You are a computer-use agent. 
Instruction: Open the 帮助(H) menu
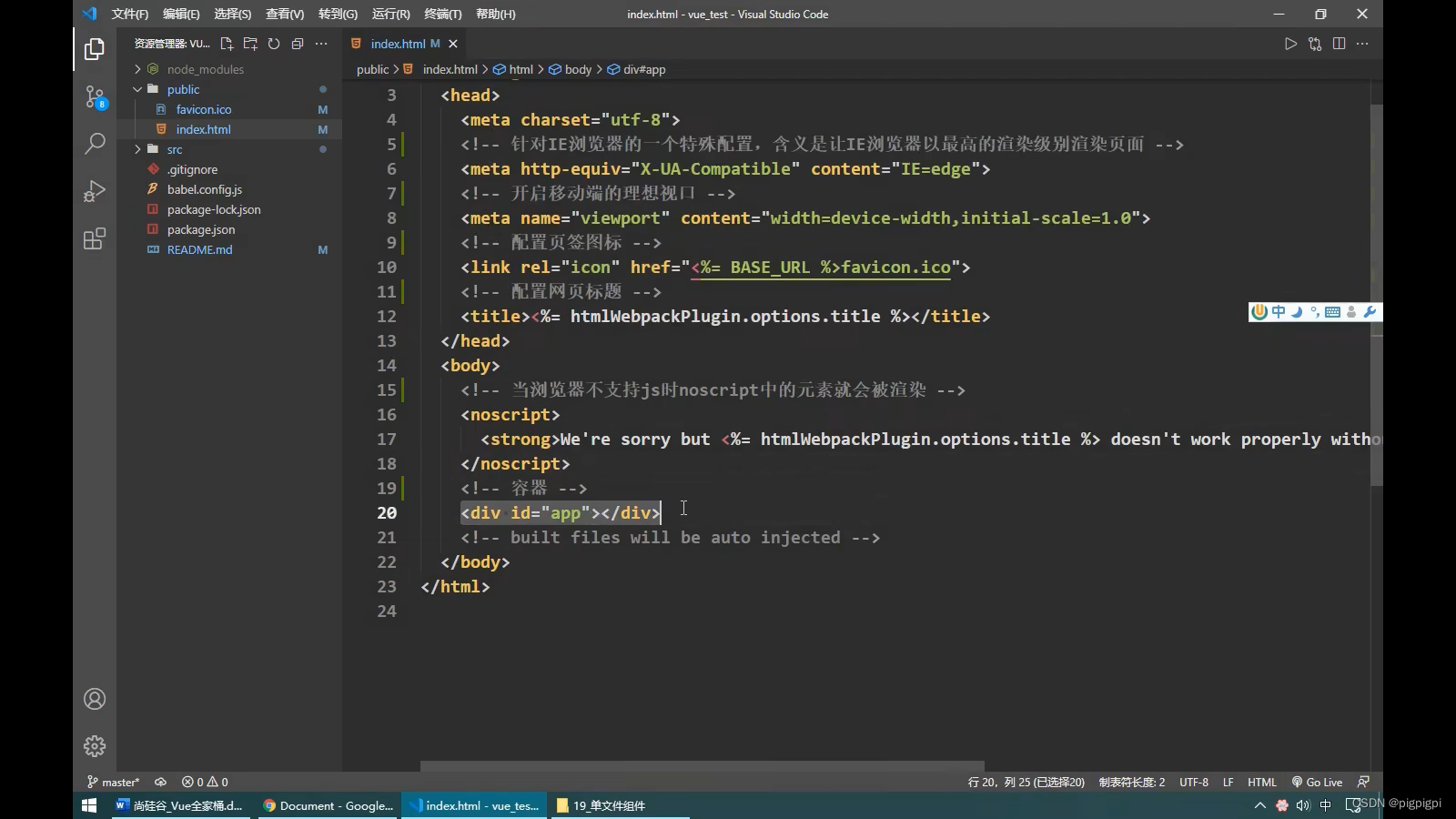pos(495,14)
